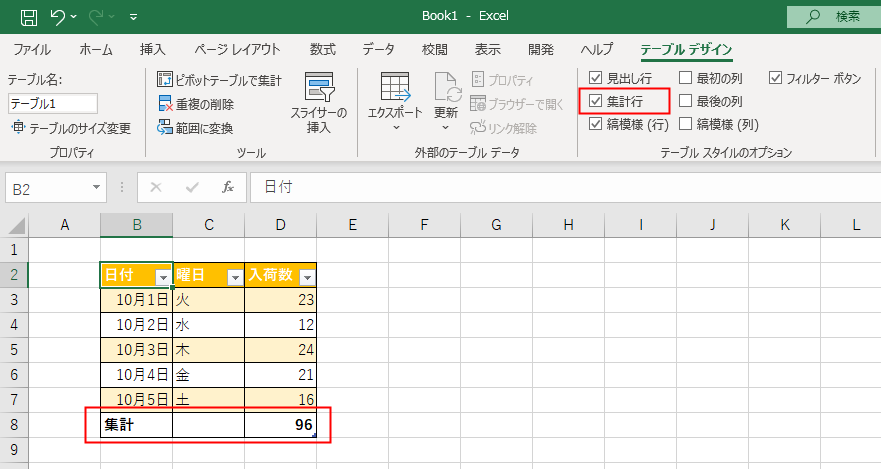Open the Name Box dropdown arrow
Viewport: 881px width, 469px height.
97,187
